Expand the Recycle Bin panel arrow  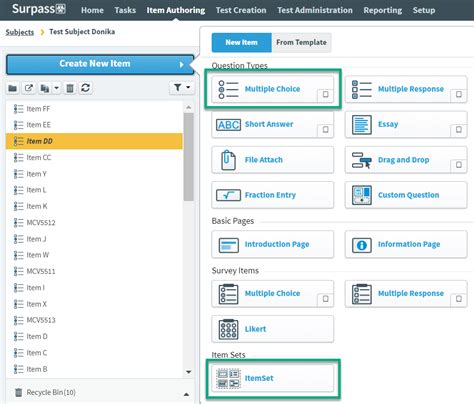pyautogui.click(x=187, y=394)
